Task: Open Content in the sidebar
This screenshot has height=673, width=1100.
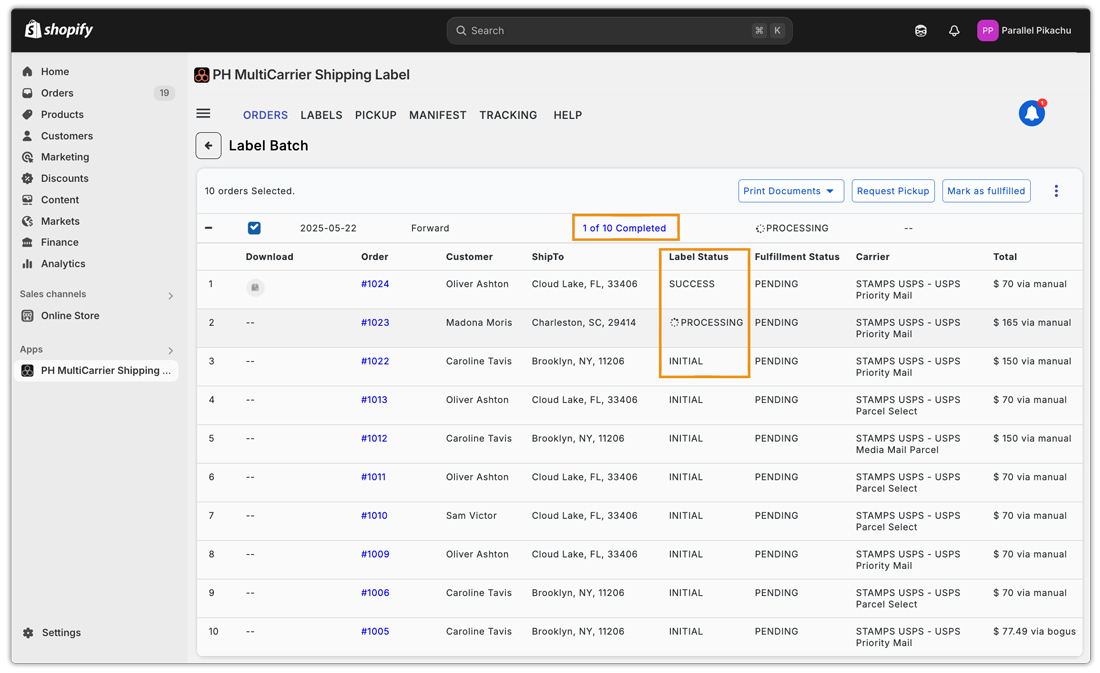Action: tap(60, 199)
